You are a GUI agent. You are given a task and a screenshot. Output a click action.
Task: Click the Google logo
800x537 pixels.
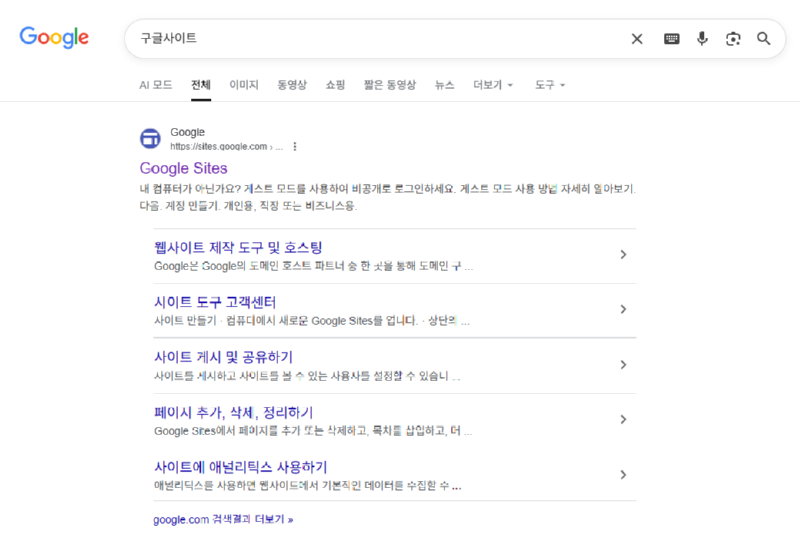(x=54, y=38)
